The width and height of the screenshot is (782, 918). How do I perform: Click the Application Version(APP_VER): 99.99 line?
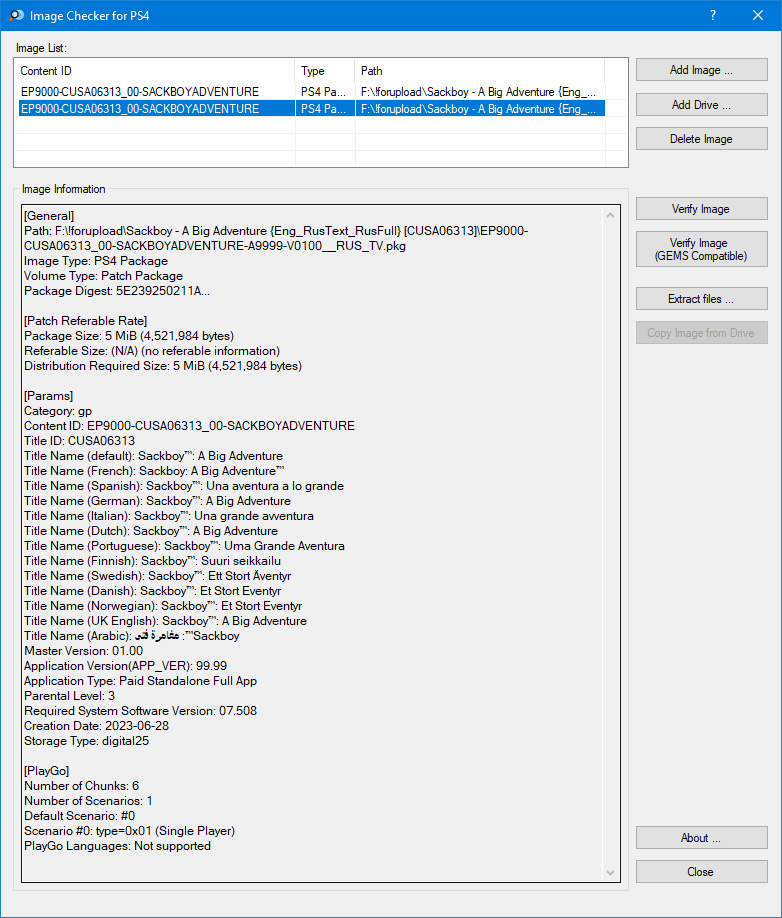pos(125,666)
